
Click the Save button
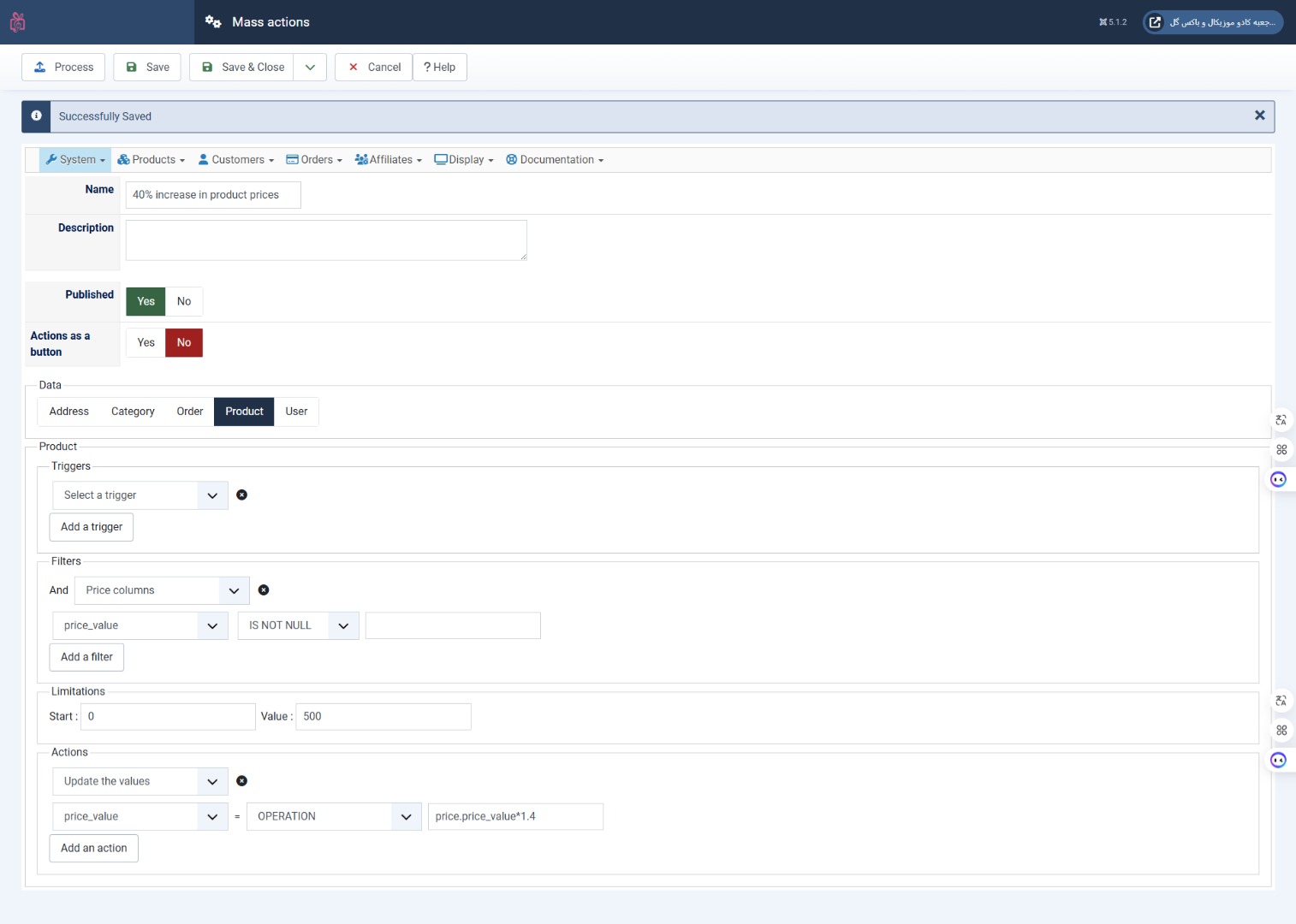click(147, 68)
